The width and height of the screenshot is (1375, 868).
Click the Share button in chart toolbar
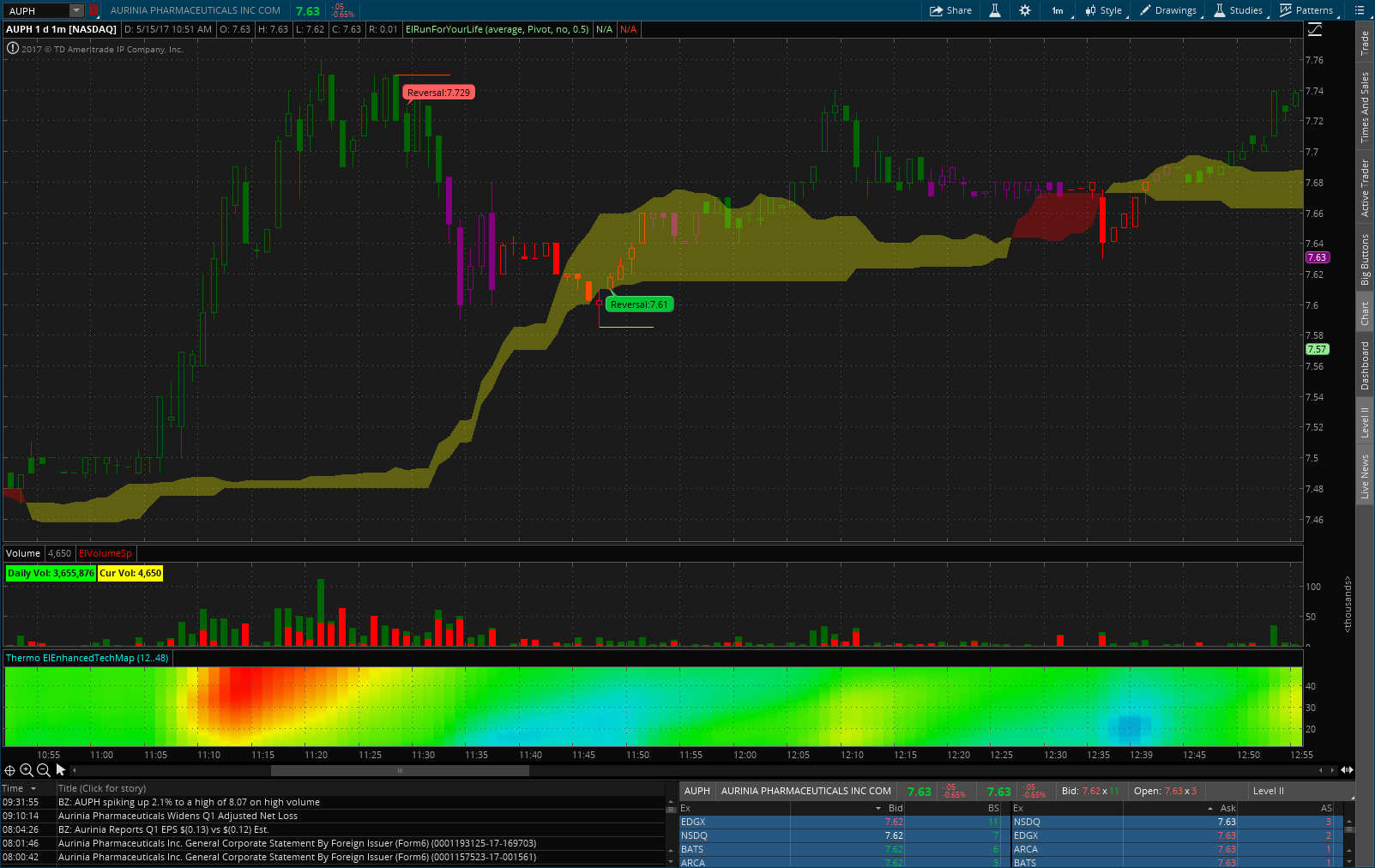click(x=950, y=10)
